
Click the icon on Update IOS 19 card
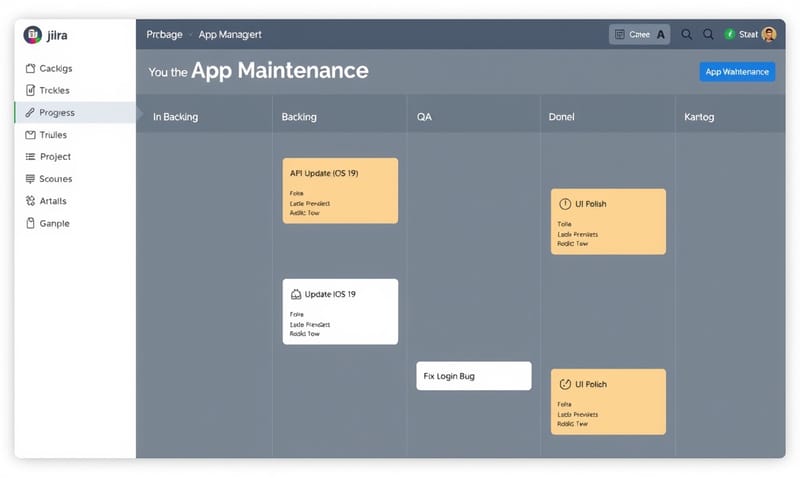296,294
